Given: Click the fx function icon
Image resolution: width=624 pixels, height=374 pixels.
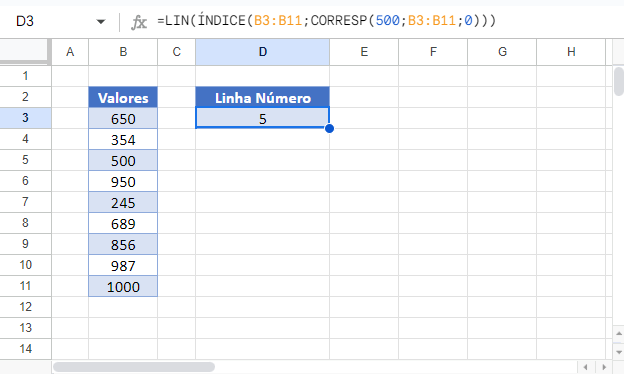Looking at the screenshot, I should click(138, 22).
